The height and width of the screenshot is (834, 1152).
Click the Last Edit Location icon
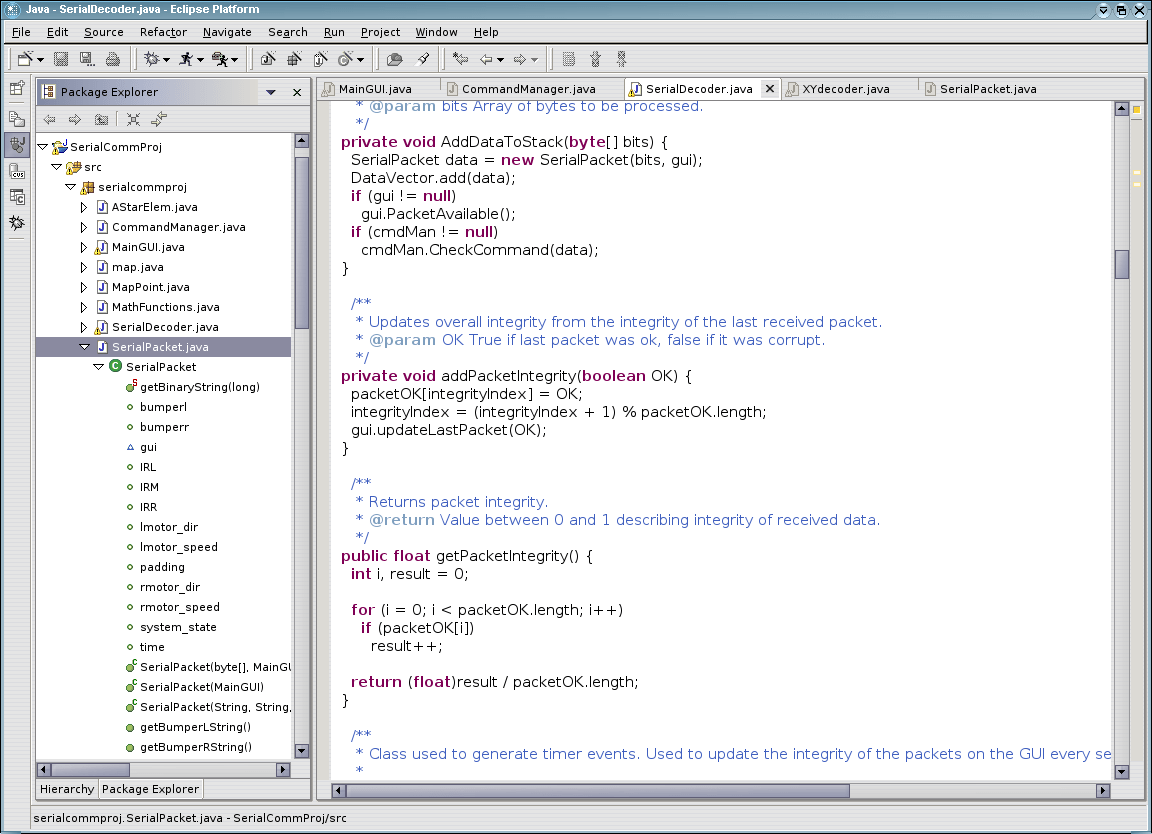tap(461, 59)
